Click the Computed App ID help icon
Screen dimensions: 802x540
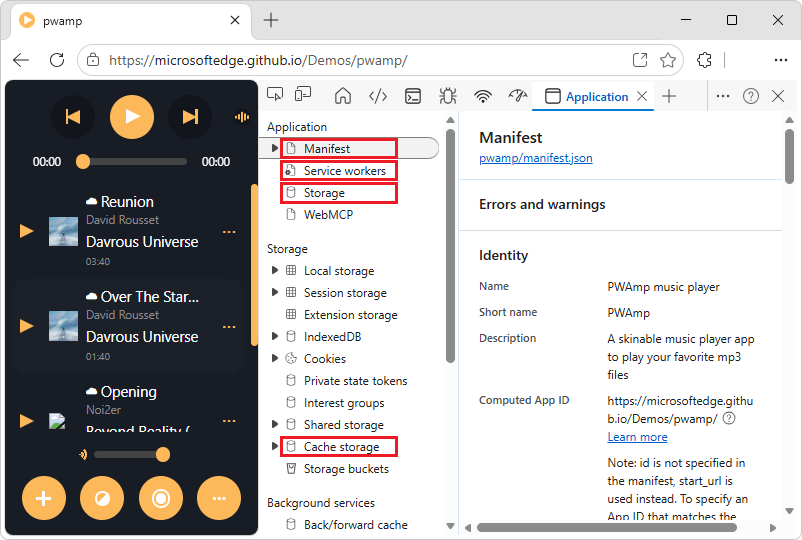pos(729,418)
